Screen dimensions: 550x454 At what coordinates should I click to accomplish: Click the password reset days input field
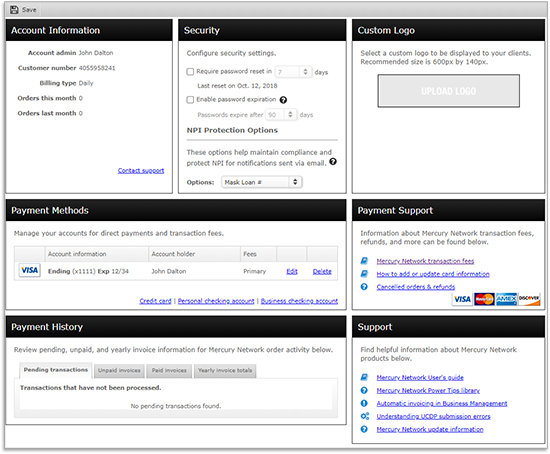tap(288, 72)
